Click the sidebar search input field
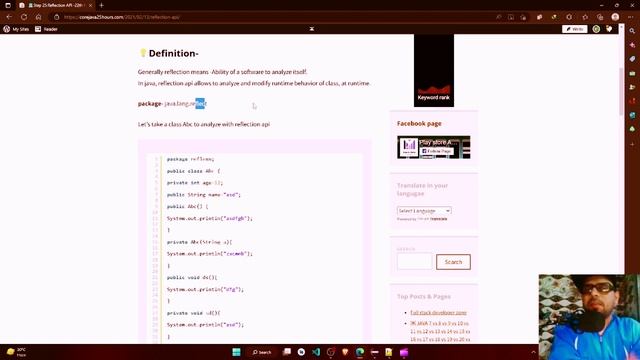This screenshot has width=640, height=360. click(414, 262)
